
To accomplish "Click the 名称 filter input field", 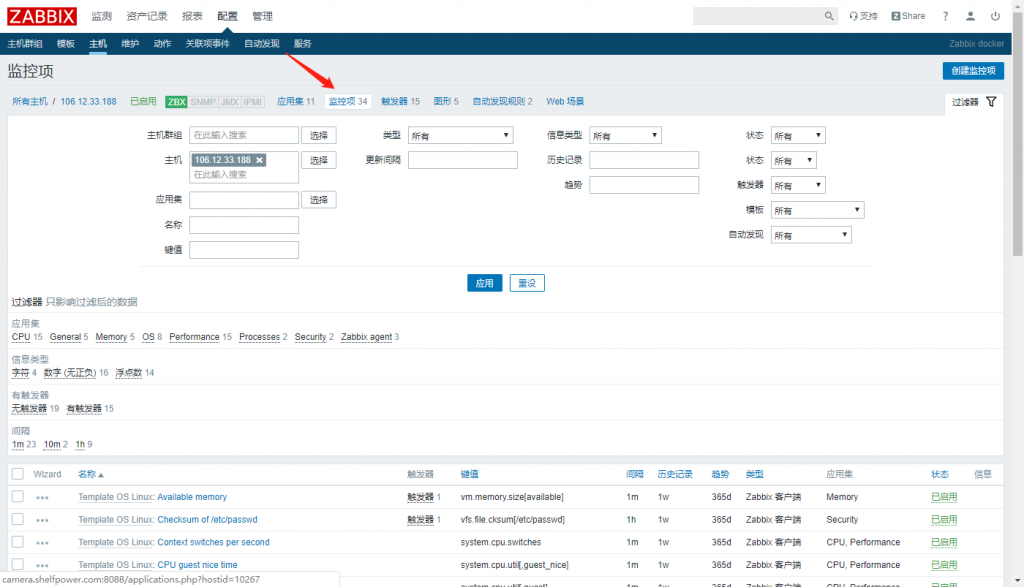I will pos(244,225).
